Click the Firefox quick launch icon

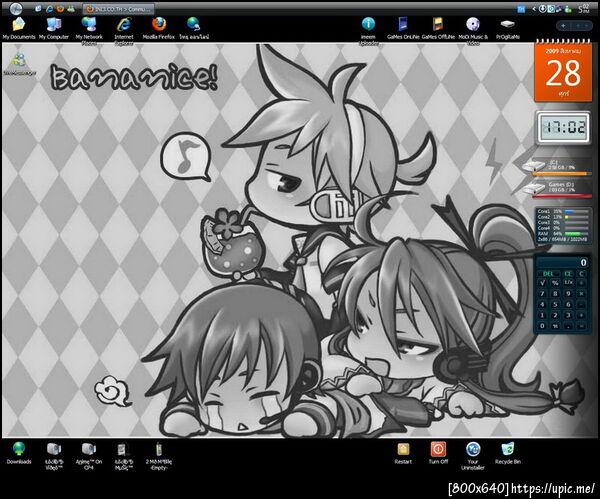click(x=60, y=8)
